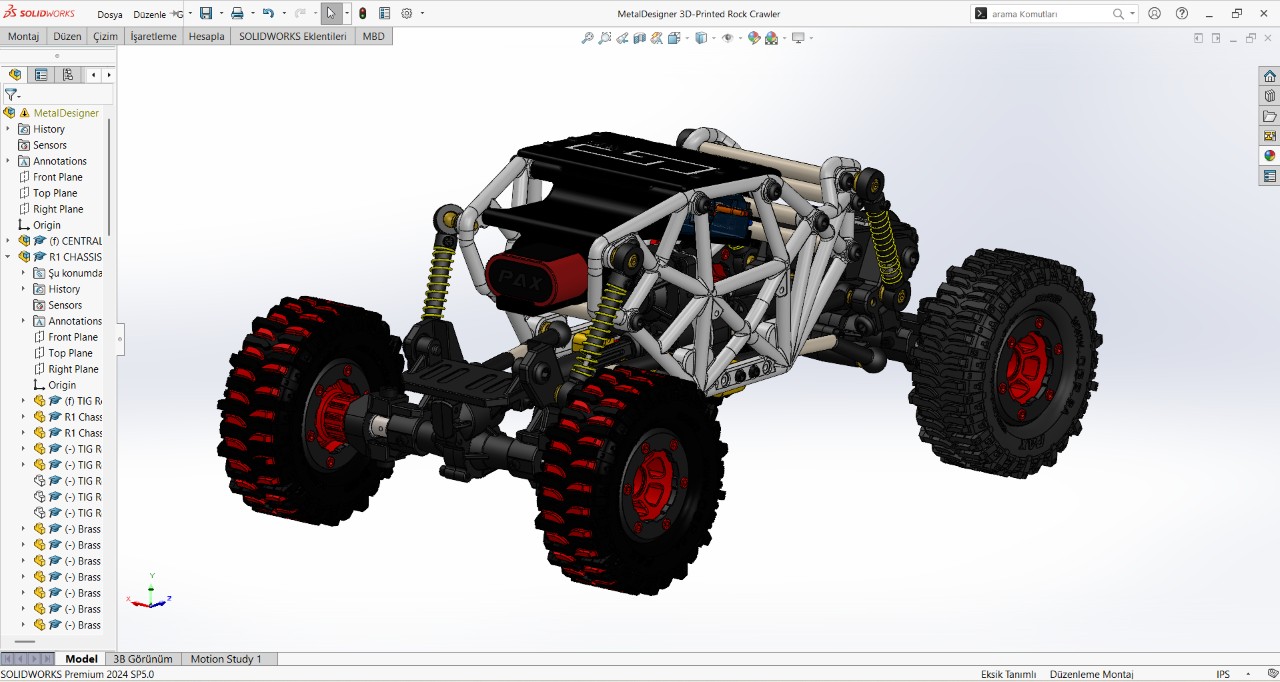Screen dimensions: 1280x682
Task: Click the Rebuild traffic light icon
Action: [x=362, y=14]
